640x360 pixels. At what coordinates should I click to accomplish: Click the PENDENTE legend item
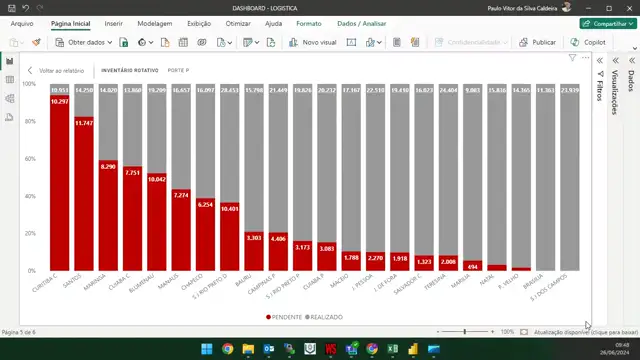pos(284,317)
